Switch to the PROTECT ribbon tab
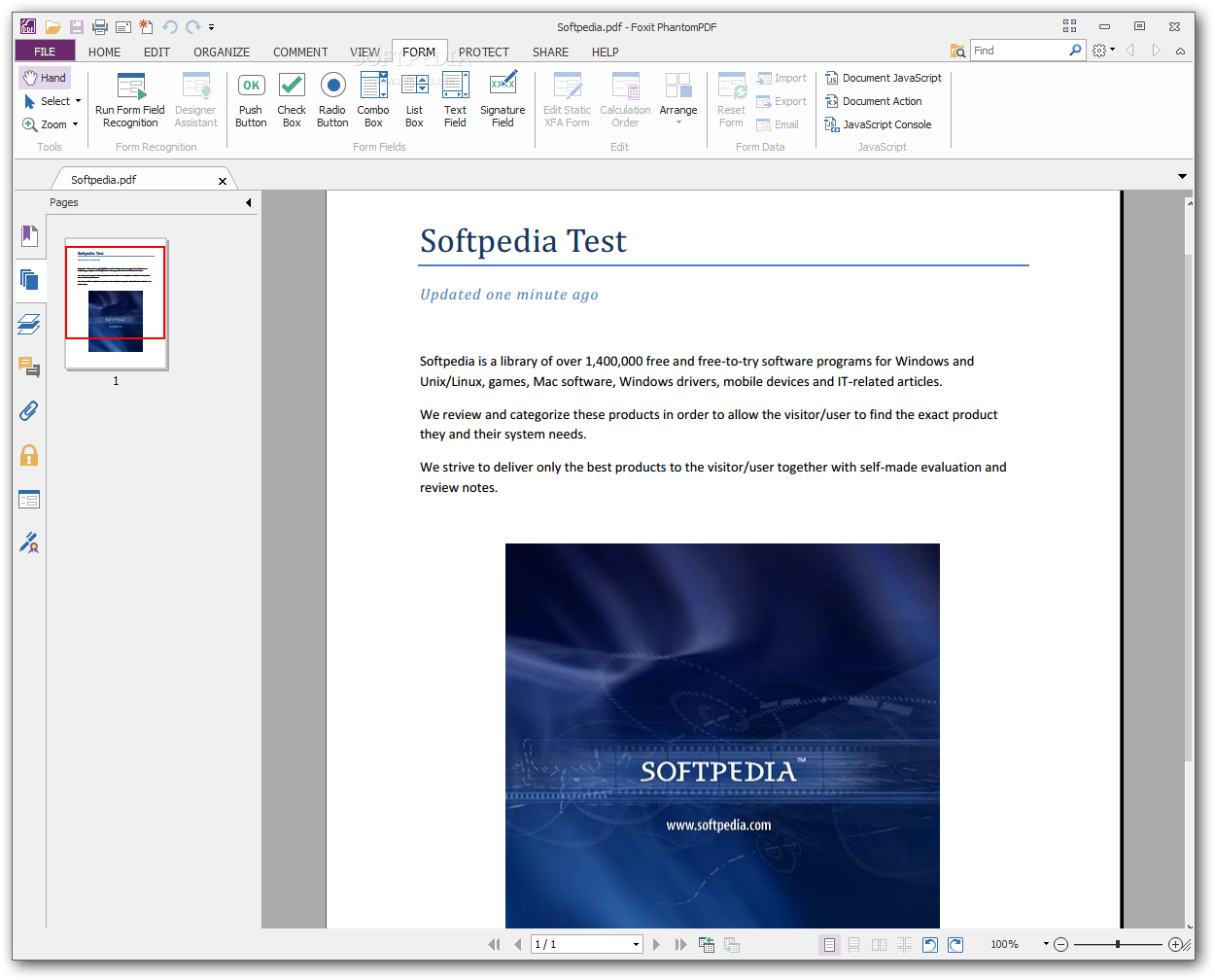1215x980 pixels. [484, 52]
